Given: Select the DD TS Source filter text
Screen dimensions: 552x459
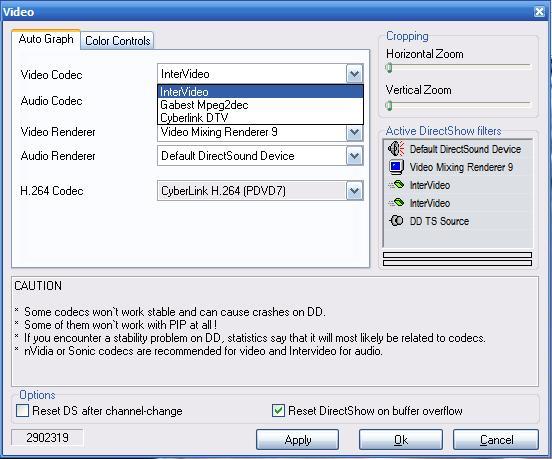Looking at the screenshot, I should (x=439, y=221).
